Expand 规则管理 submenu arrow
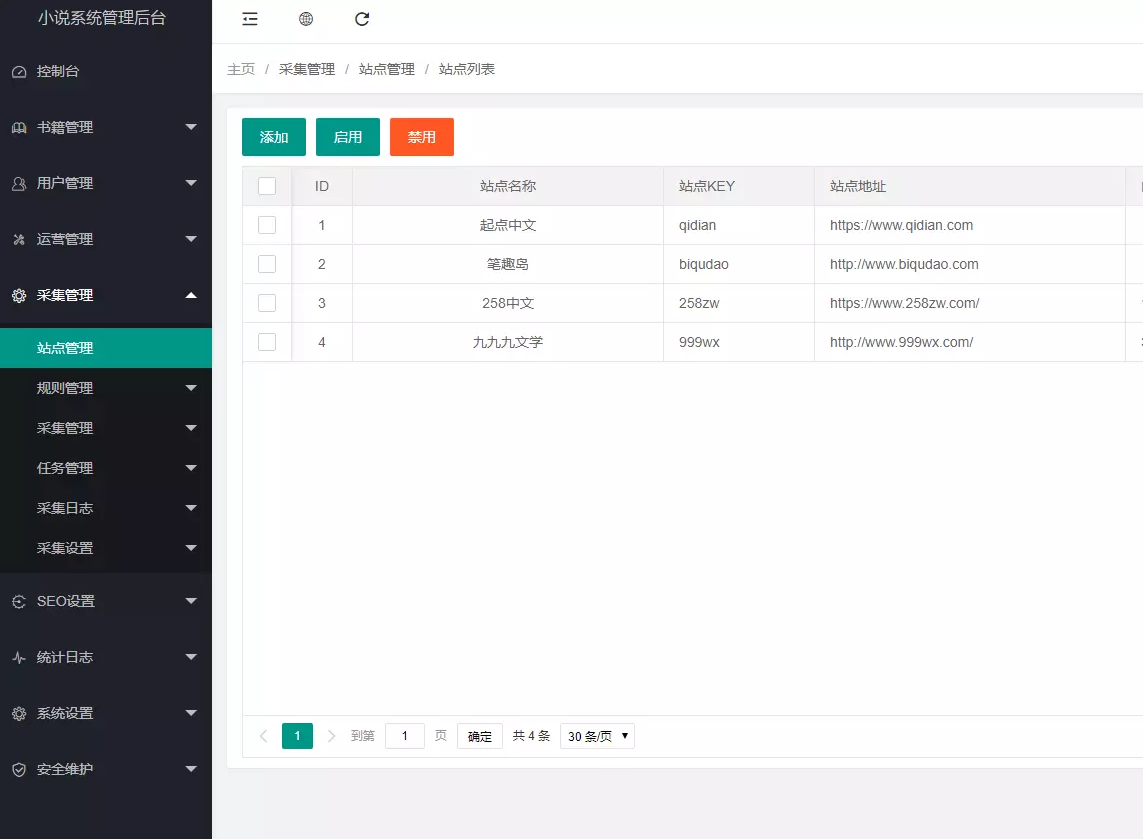 (191, 388)
